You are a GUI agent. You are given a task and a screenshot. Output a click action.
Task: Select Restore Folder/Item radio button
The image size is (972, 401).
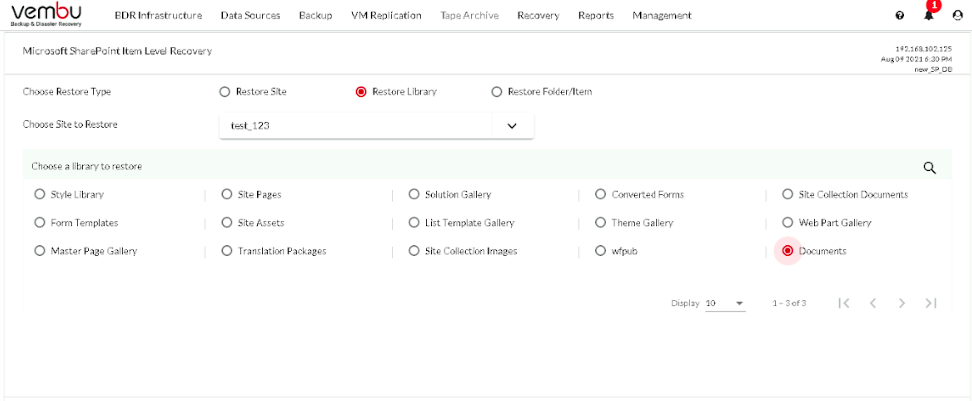497,92
